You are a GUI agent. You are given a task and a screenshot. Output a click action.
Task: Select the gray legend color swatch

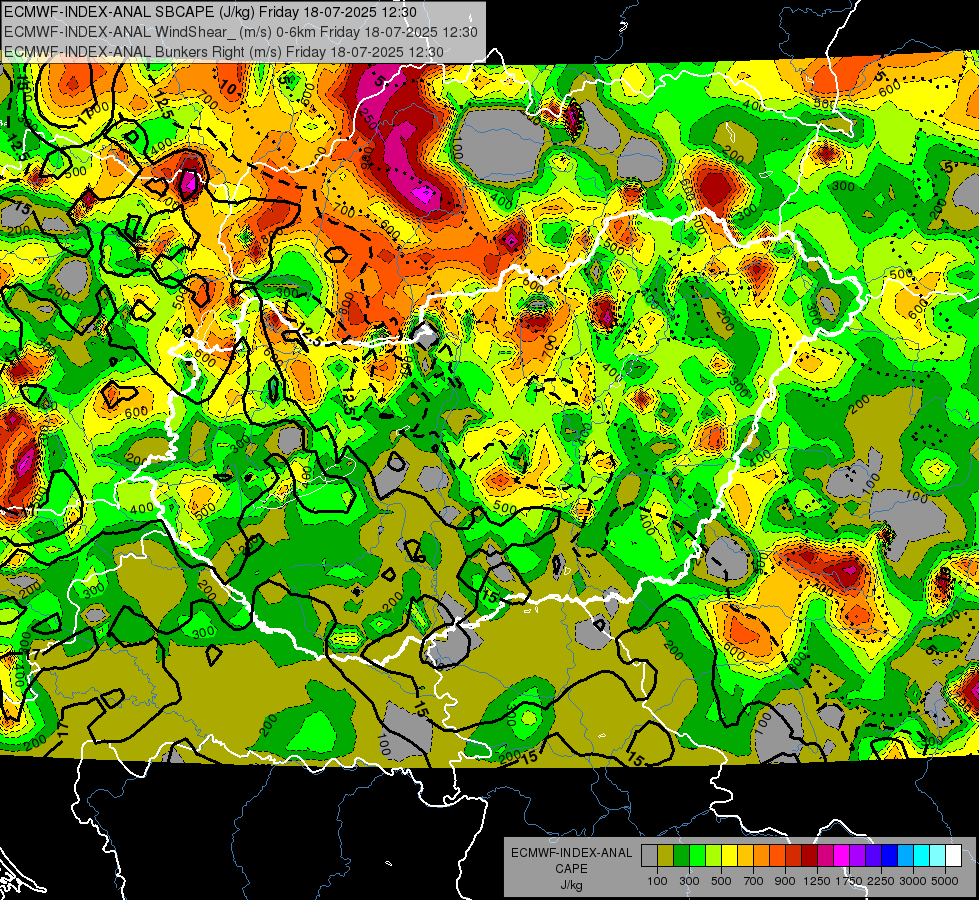(x=649, y=855)
